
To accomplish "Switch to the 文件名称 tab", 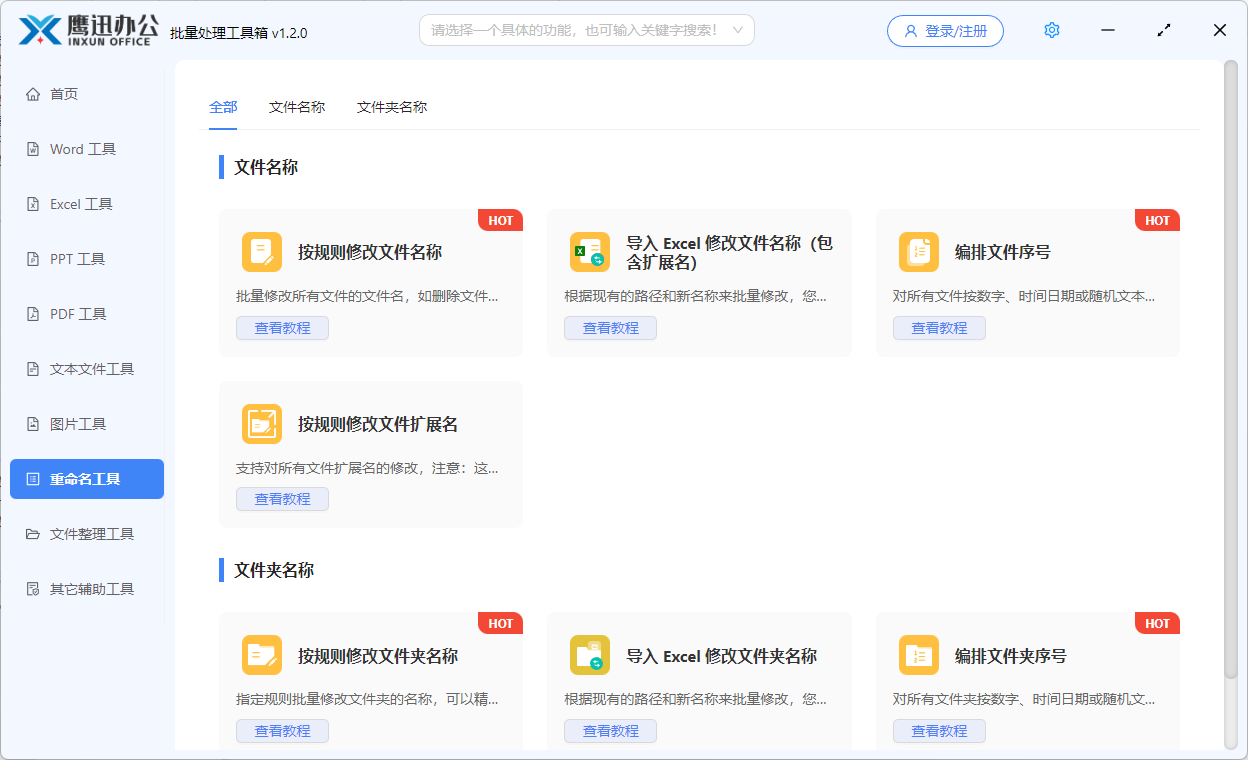I will [x=297, y=106].
